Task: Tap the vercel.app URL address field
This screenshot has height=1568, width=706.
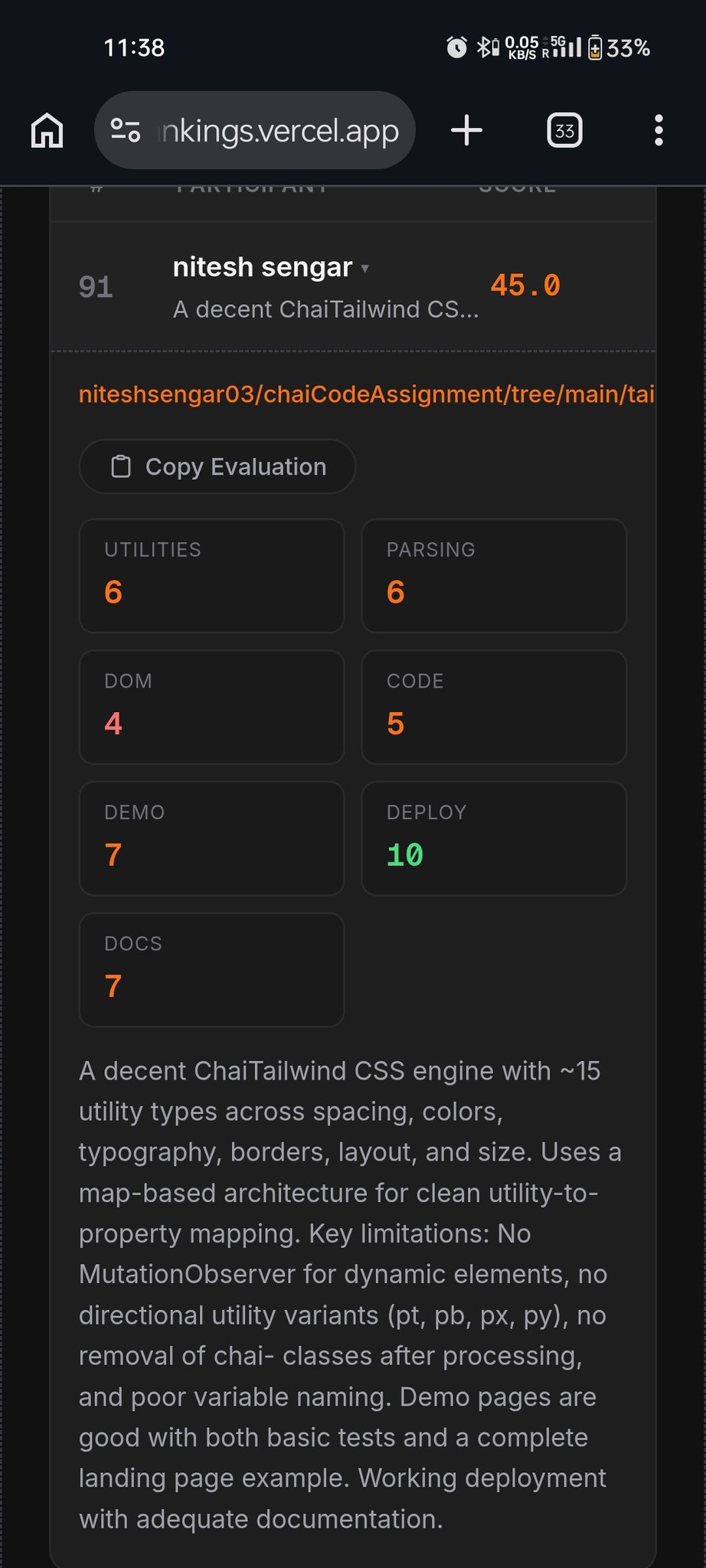Action: click(x=278, y=130)
